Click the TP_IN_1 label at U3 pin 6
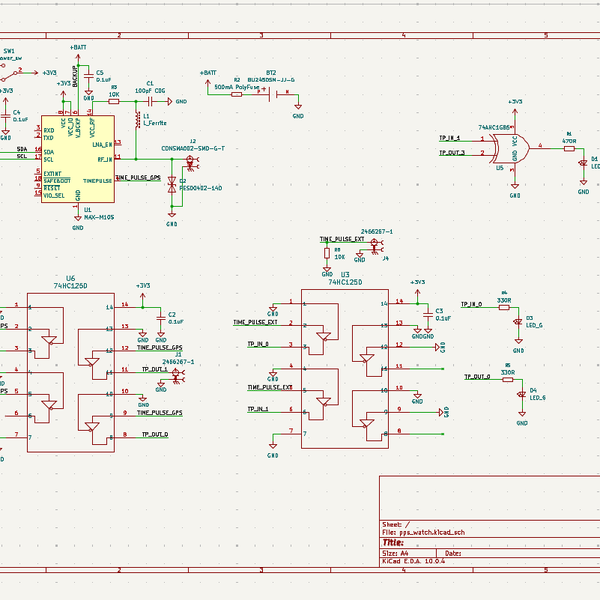Image resolution: width=600 pixels, height=600 pixels. click(258, 409)
